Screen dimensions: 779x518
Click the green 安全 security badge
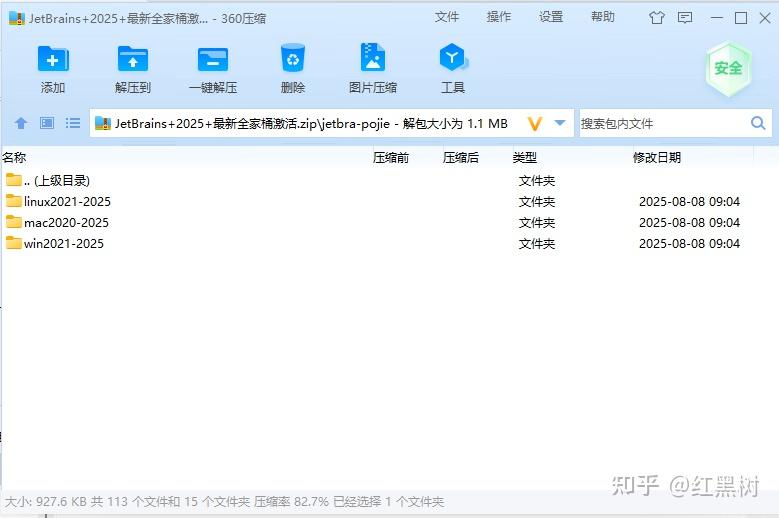(x=728, y=68)
